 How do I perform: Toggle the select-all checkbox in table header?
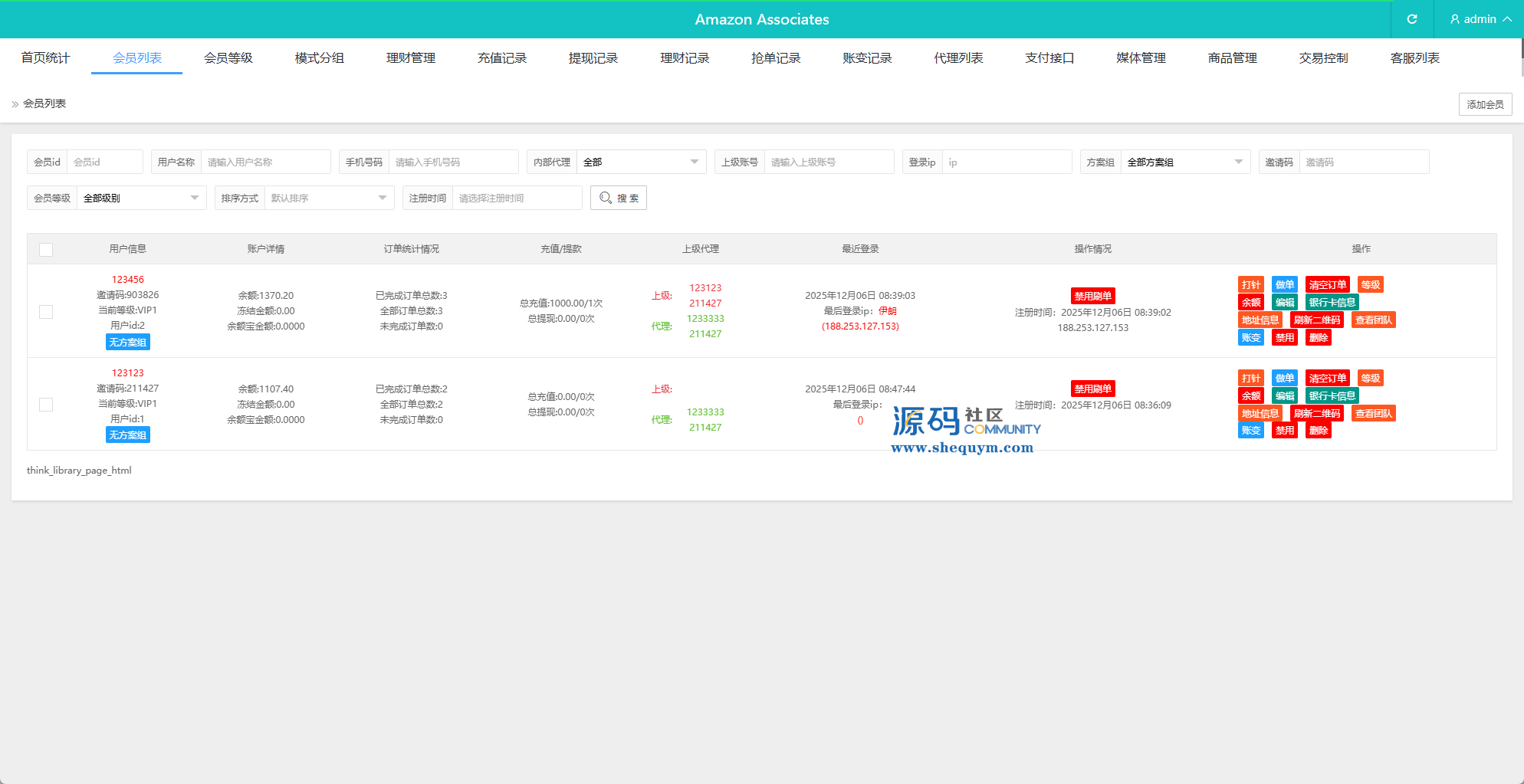coord(46,250)
